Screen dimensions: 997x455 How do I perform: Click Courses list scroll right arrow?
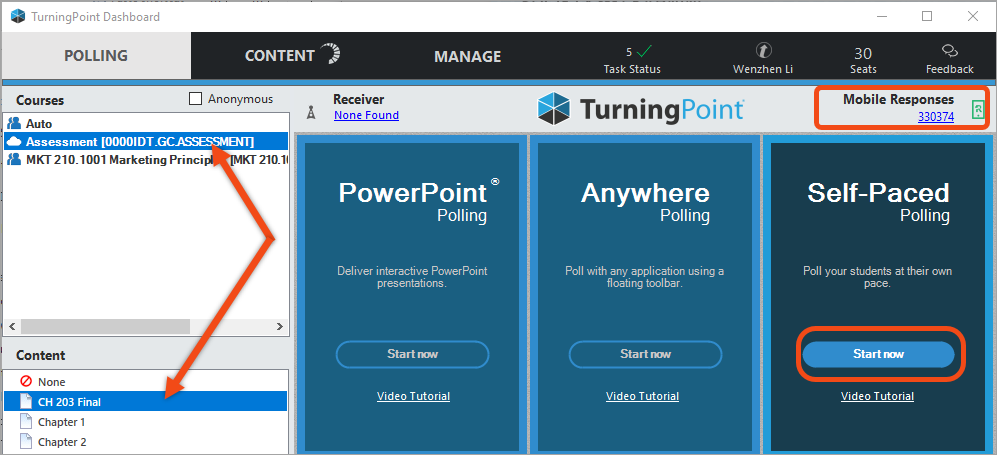coord(280,327)
